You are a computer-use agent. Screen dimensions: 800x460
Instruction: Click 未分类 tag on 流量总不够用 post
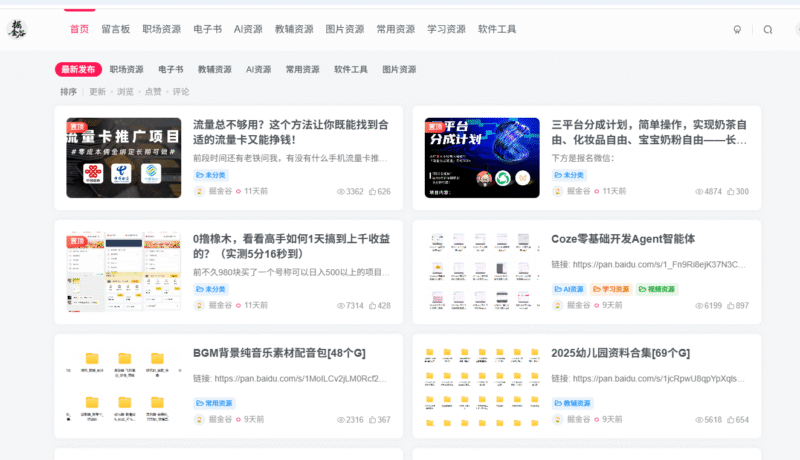(x=211, y=175)
